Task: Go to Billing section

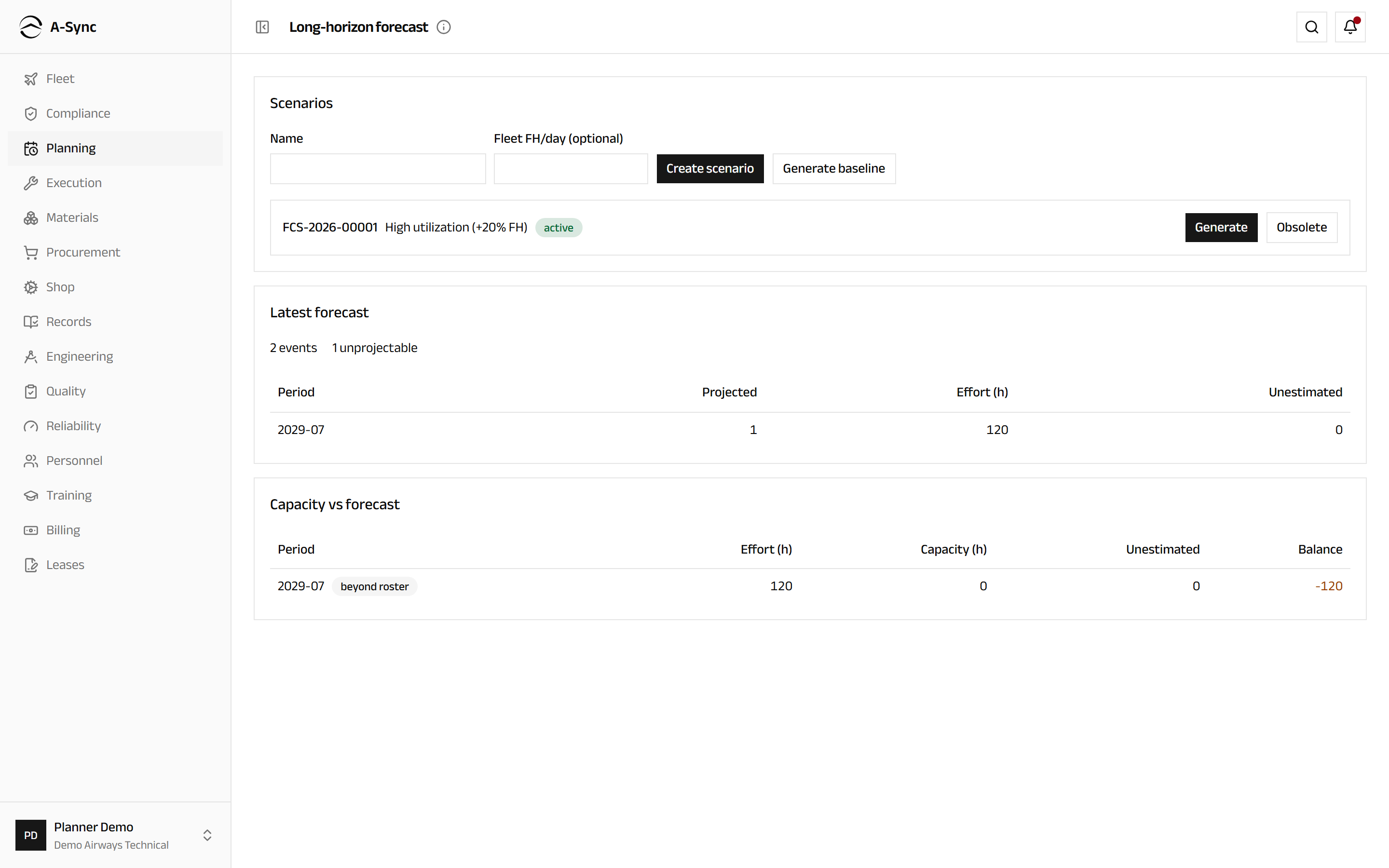Action: [x=115, y=530]
